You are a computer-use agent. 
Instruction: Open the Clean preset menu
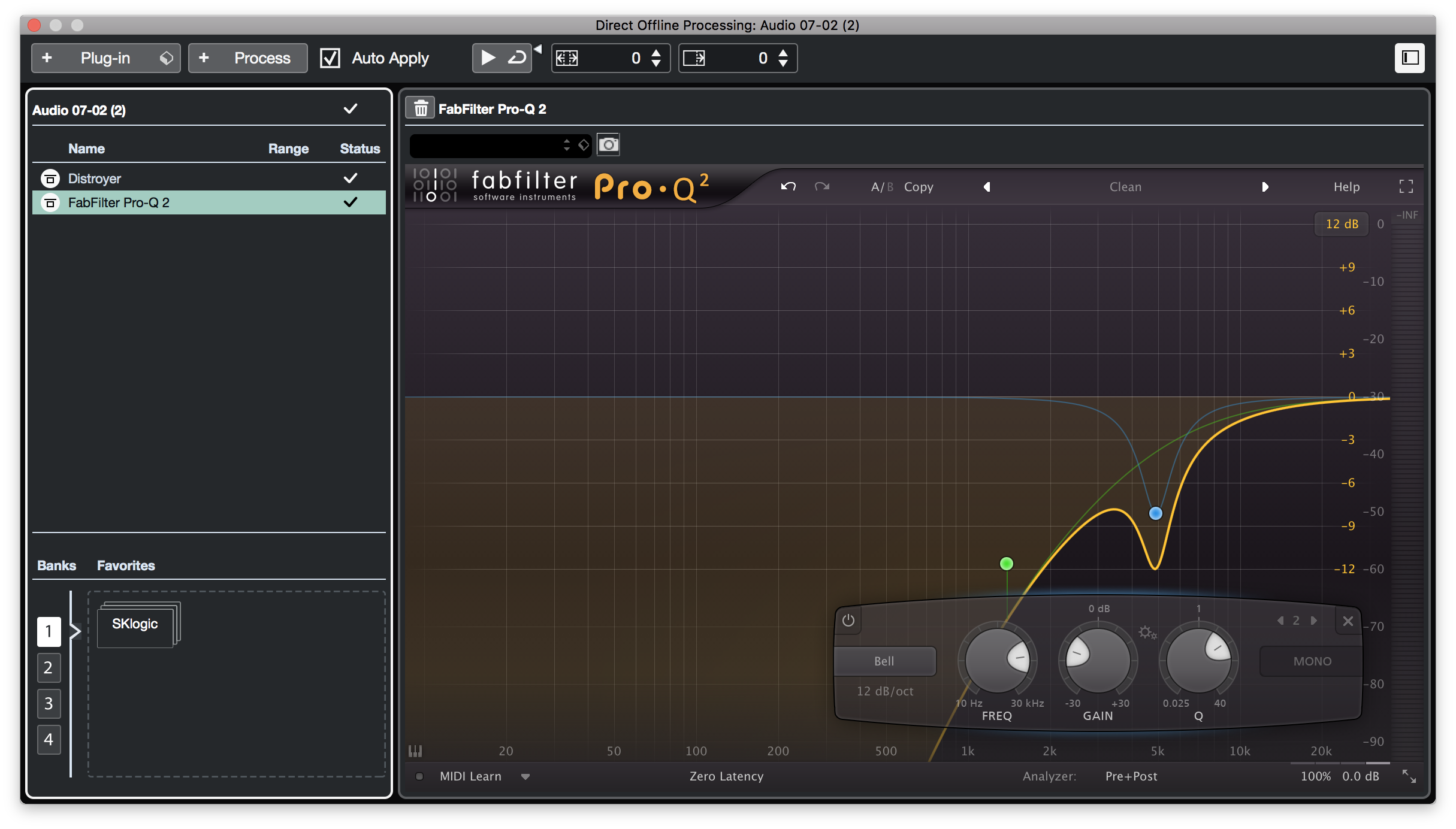(x=1125, y=187)
